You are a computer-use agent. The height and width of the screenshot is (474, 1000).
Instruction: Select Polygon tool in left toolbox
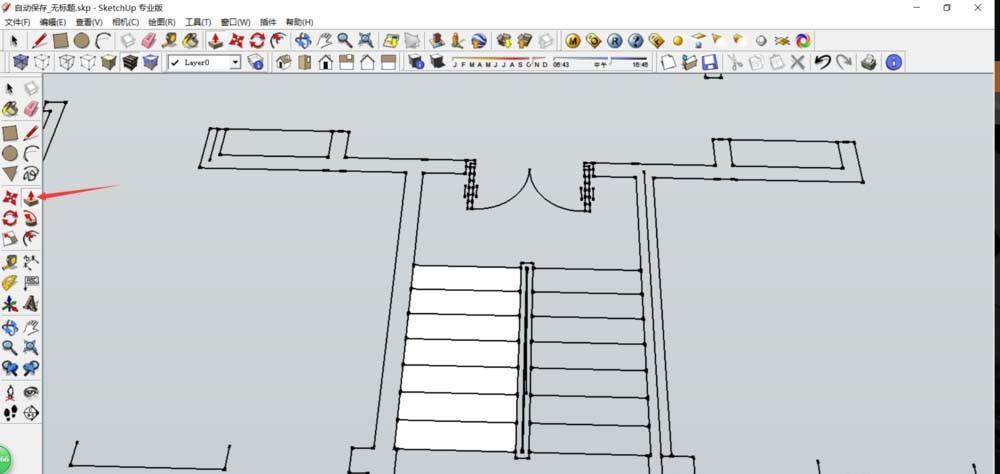(x=10, y=174)
